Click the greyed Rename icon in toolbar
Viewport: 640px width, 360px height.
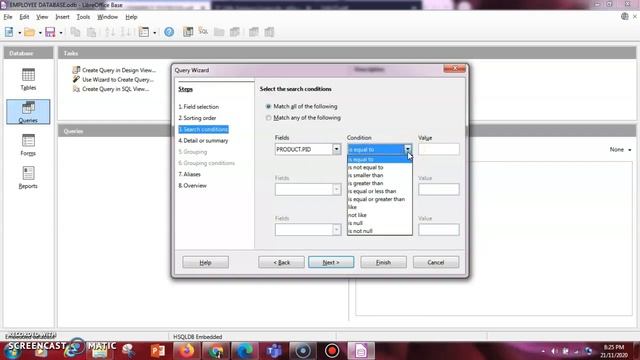pos(269,32)
